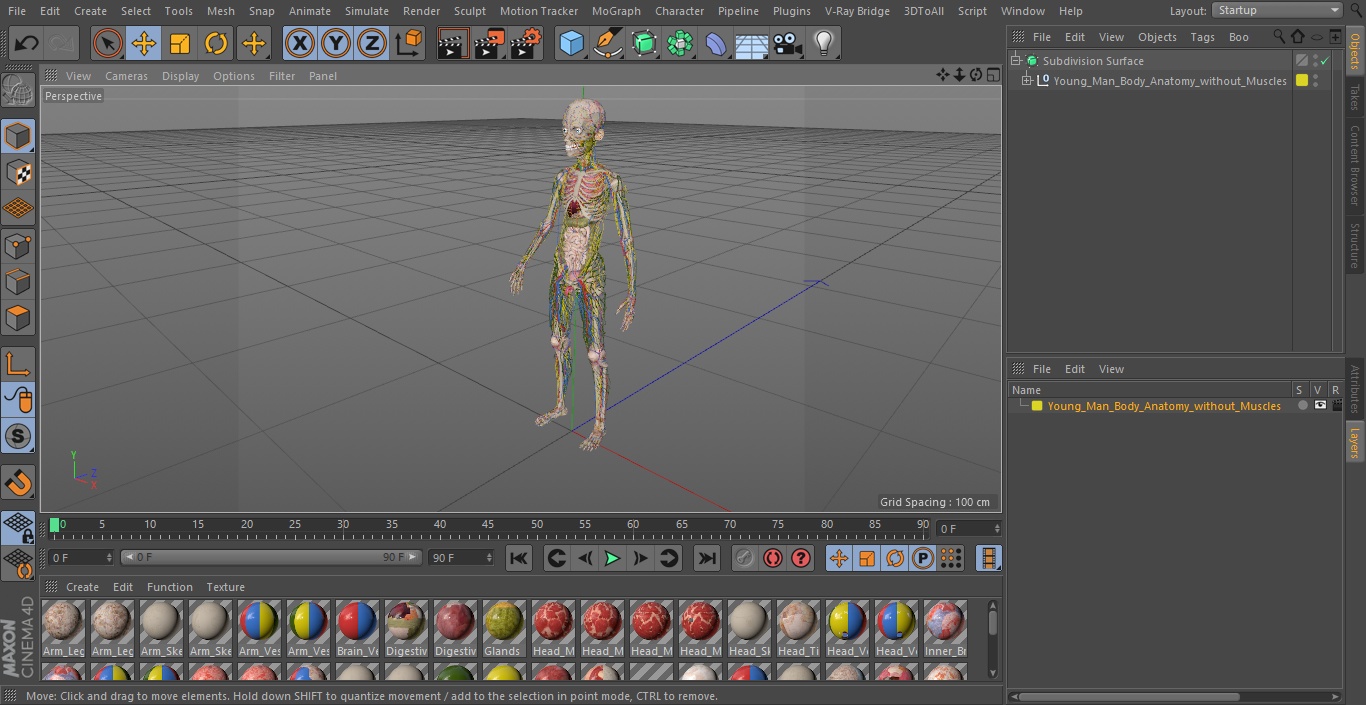
Task: Open the Render Settings icon
Action: tap(526, 43)
